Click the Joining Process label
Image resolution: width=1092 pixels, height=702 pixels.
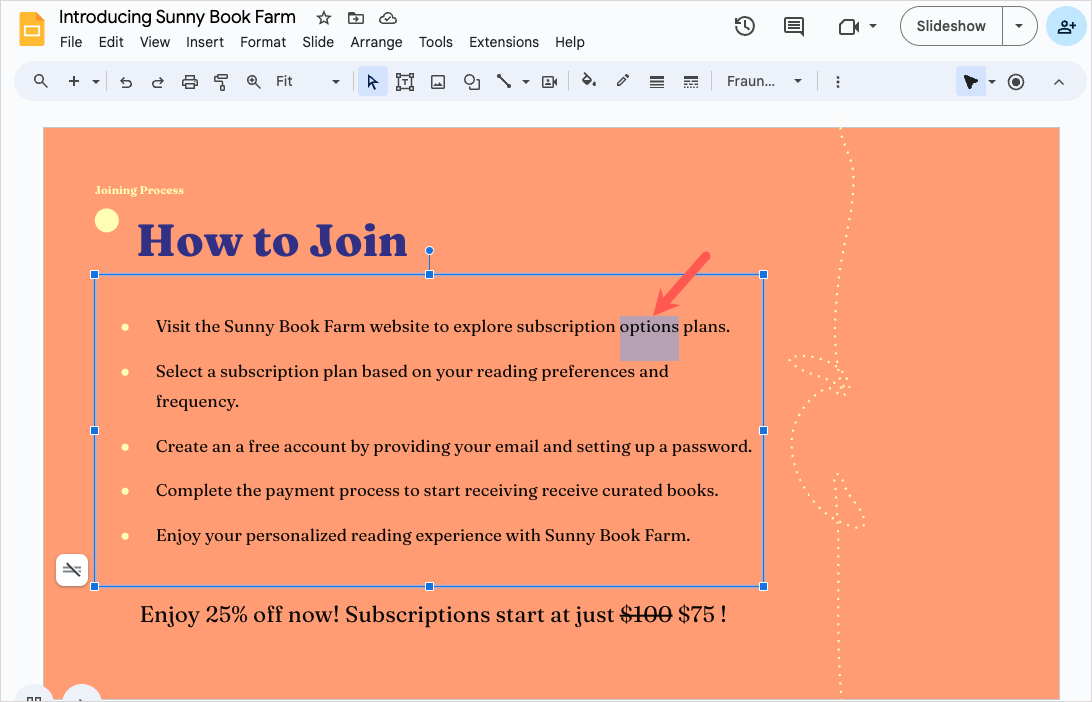tap(139, 190)
